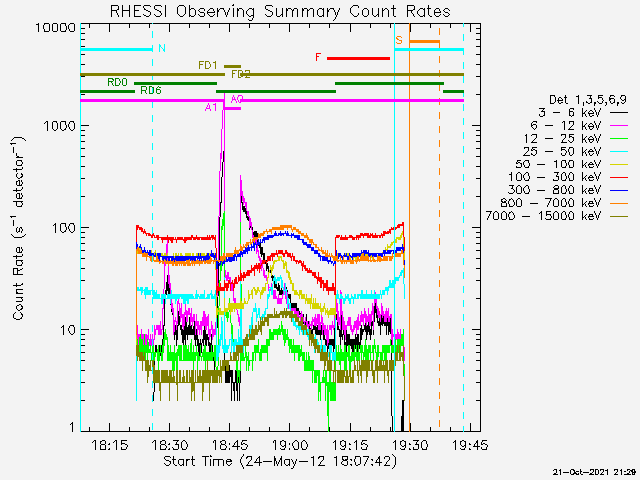
Task: Click the '100' y-axis label
Action: (64, 228)
